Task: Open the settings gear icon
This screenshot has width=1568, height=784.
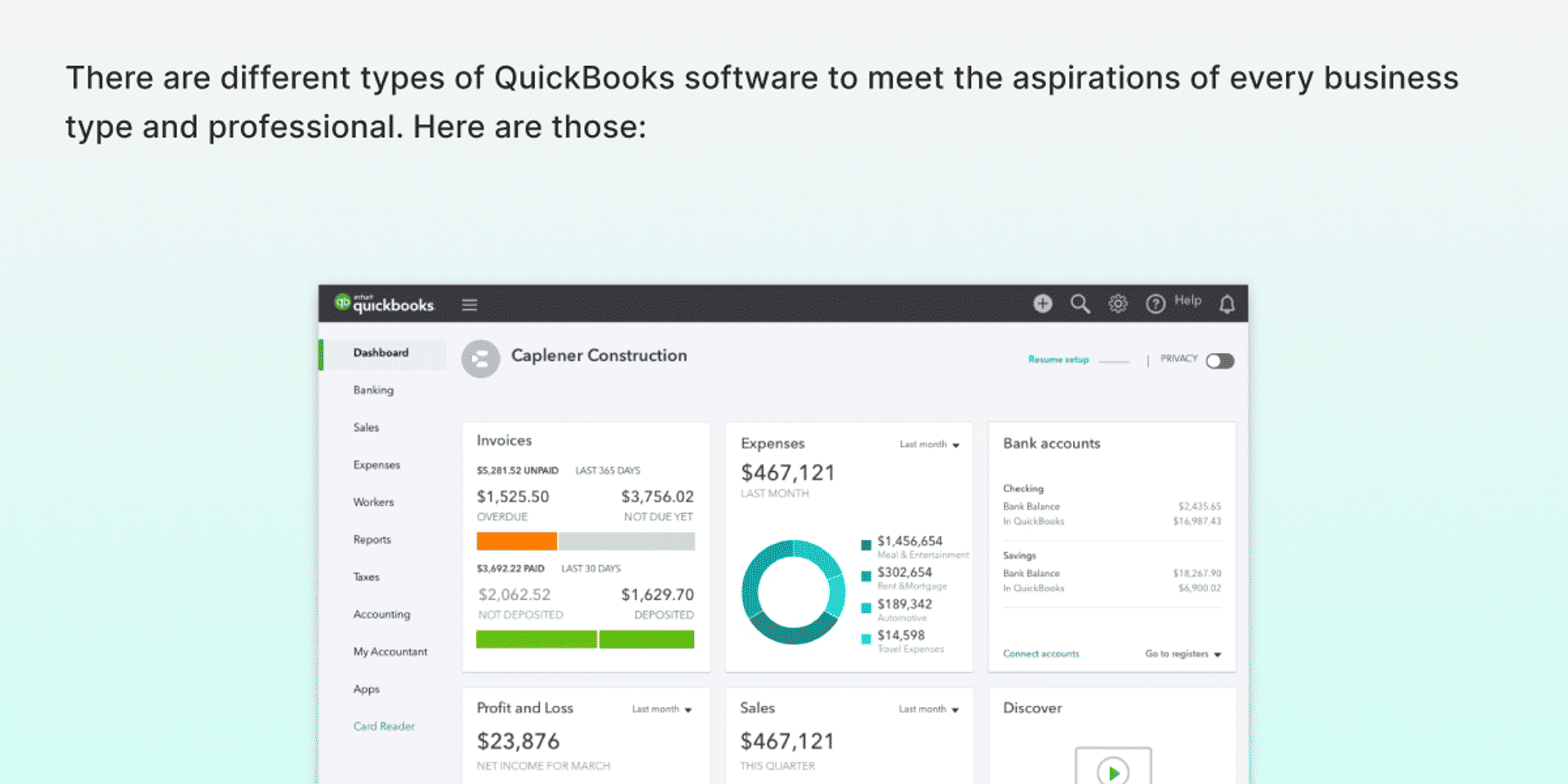Action: (1117, 303)
